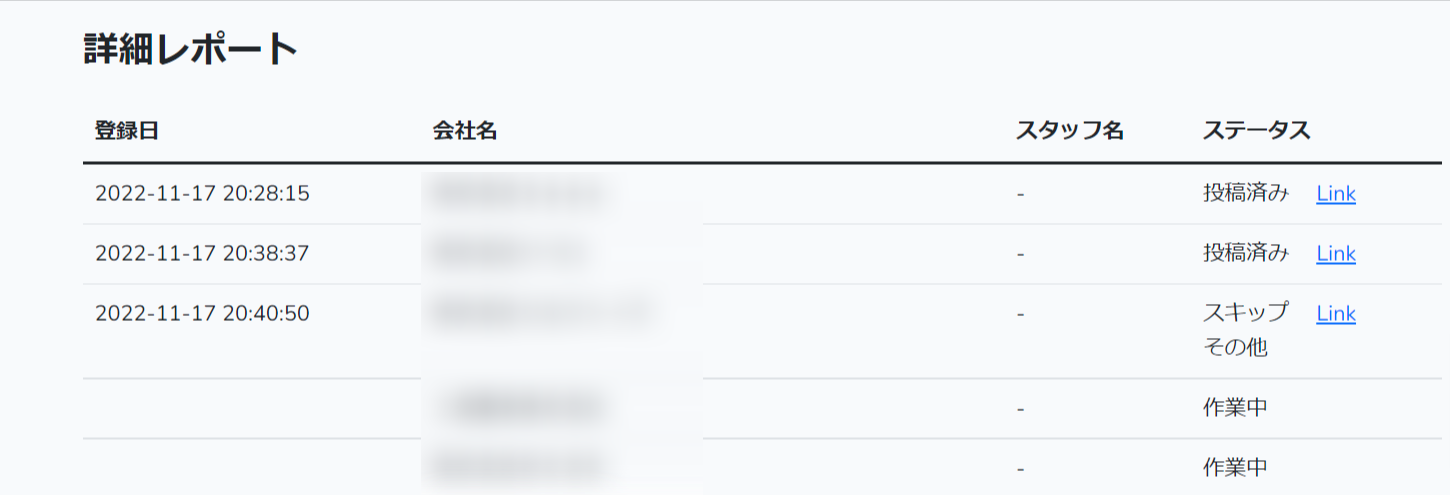1450x495 pixels.
Task: Open the Link beside the スキップ status
Action: tap(1335, 314)
